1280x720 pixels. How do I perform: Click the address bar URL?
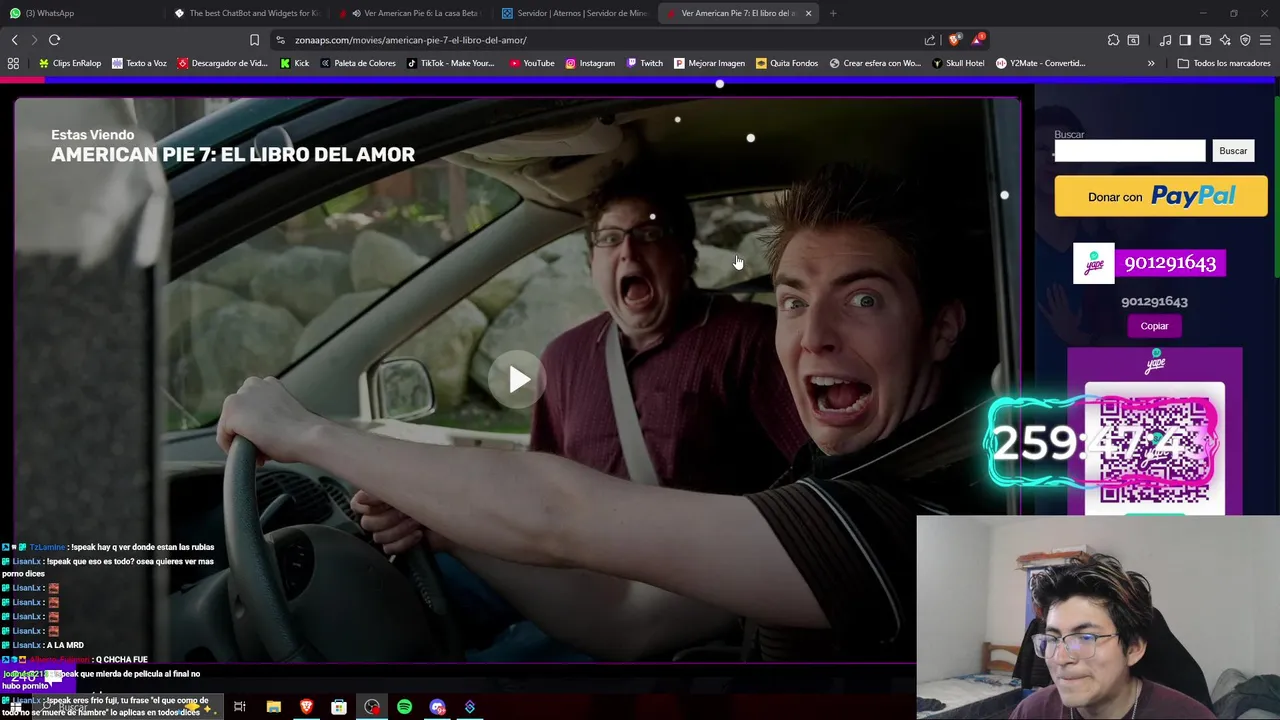[x=411, y=40]
